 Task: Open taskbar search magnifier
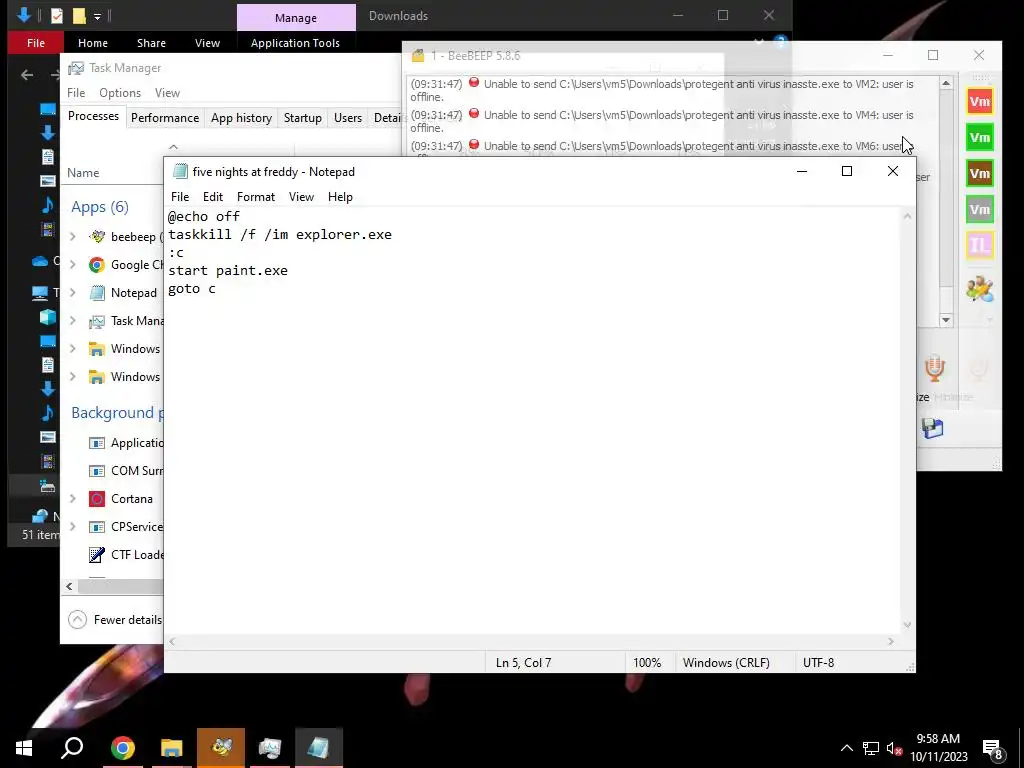[x=72, y=748]
